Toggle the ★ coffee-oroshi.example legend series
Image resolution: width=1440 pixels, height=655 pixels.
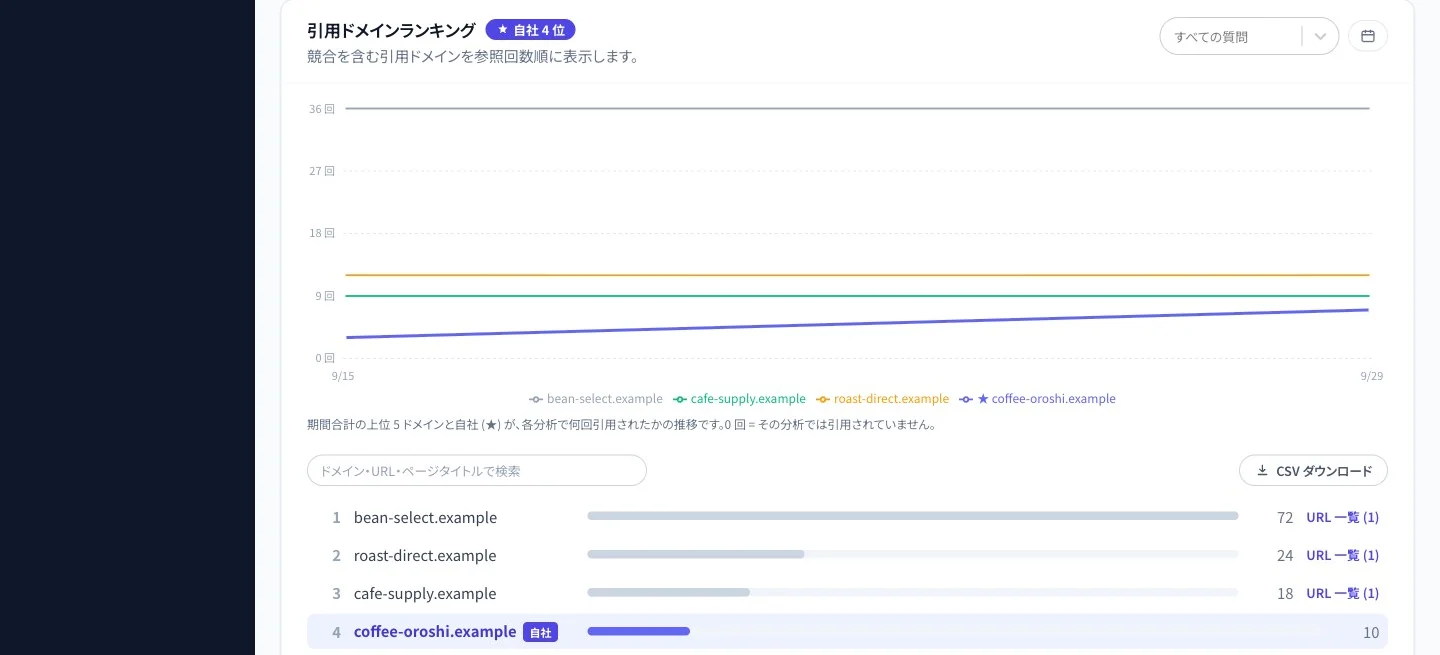tap(1037, 399)
